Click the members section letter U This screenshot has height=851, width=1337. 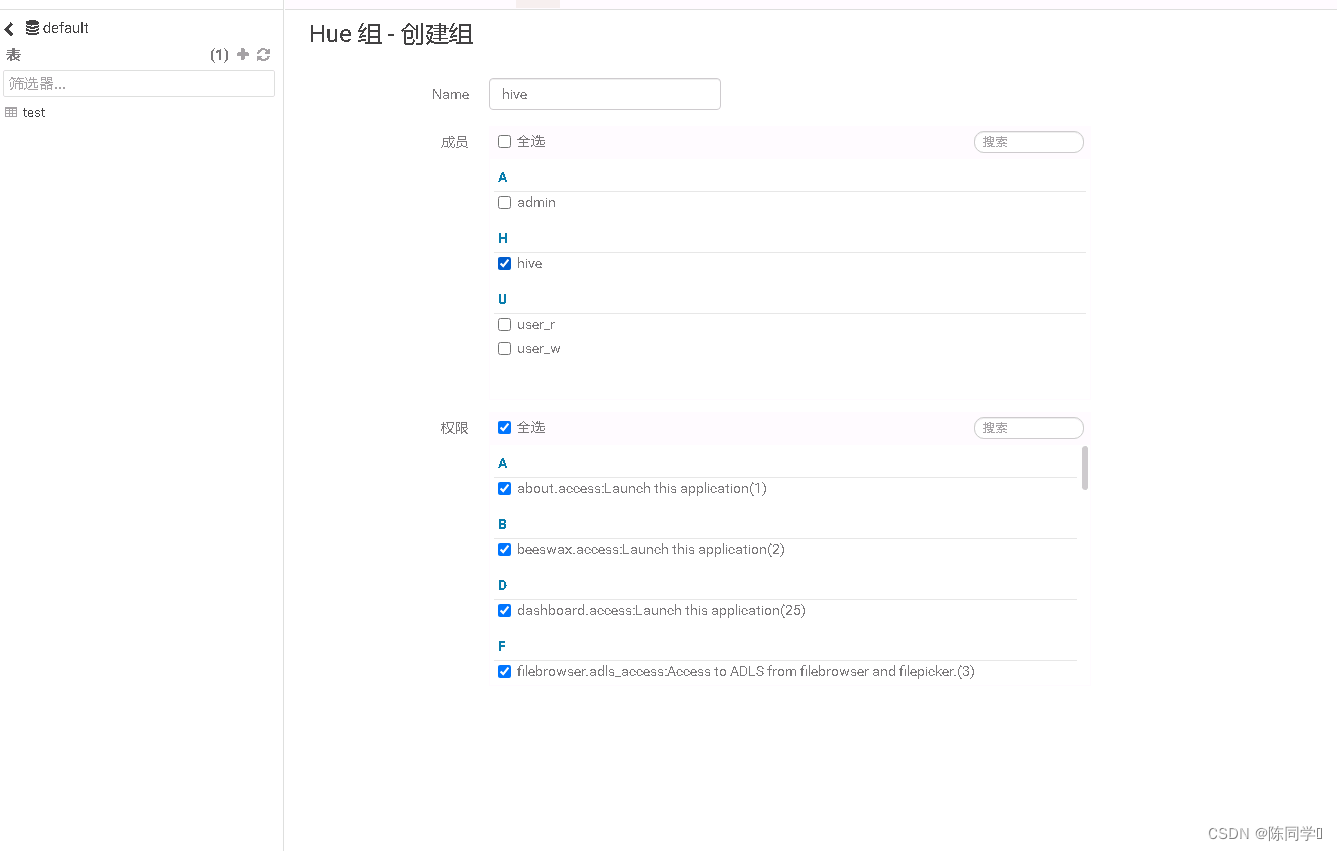(x=503, y=299)
